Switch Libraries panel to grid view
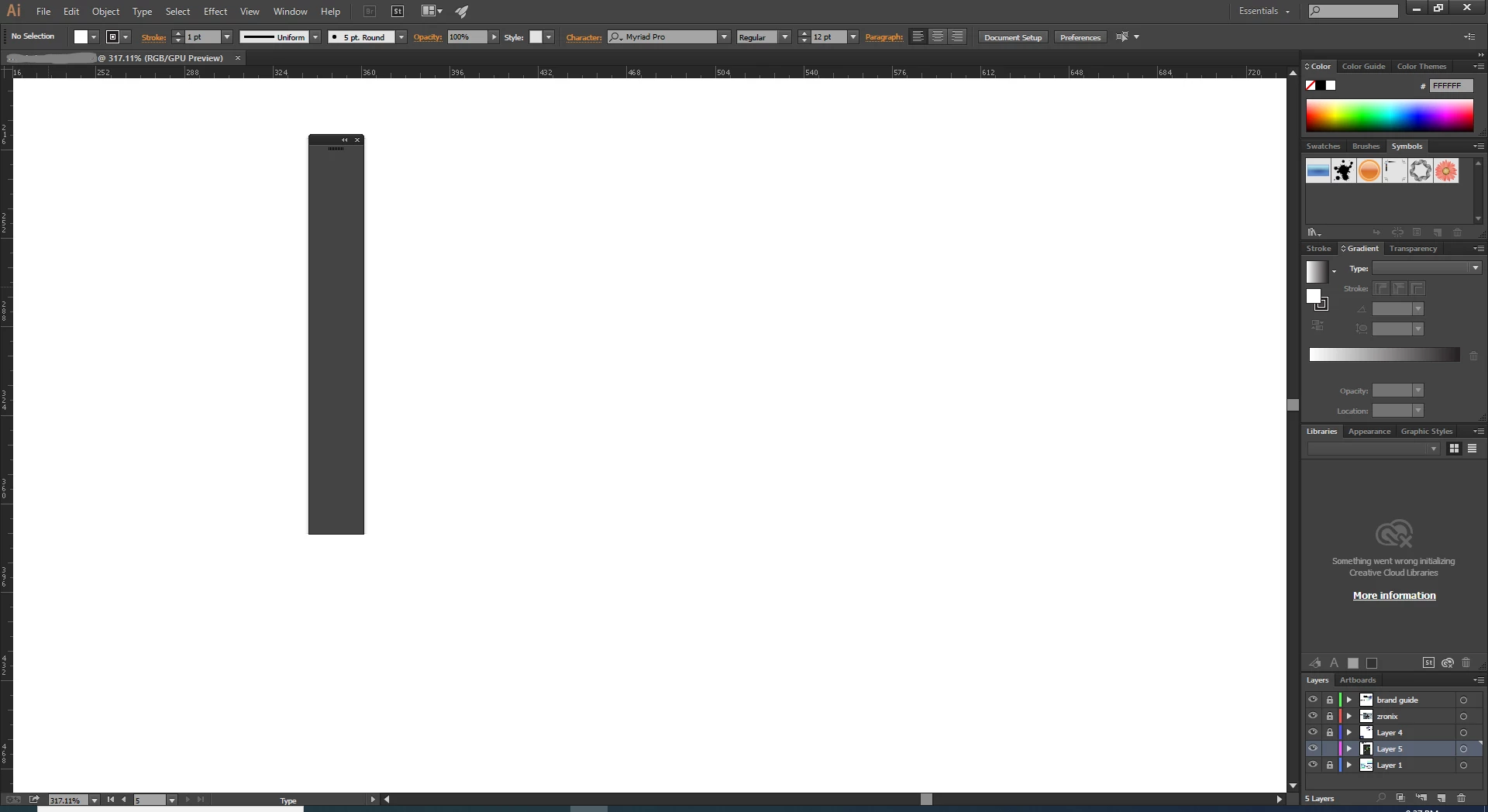The width and height of the screenshot is (1488, 812). coord(1454,449)
